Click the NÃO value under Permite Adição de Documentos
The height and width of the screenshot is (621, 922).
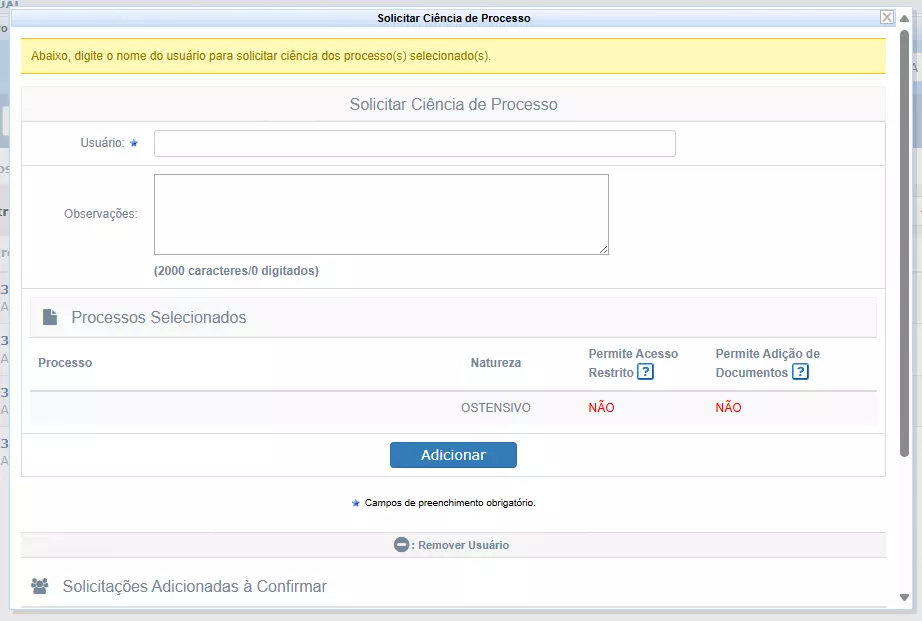(x=728, y=408)
